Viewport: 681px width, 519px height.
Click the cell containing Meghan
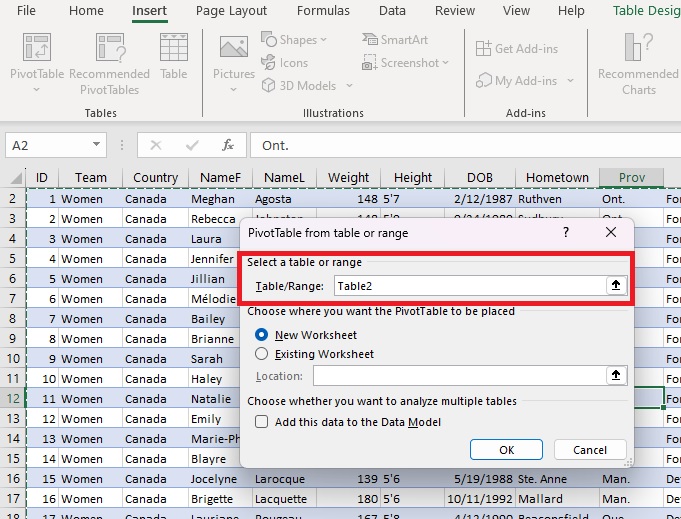coord(220,199)
